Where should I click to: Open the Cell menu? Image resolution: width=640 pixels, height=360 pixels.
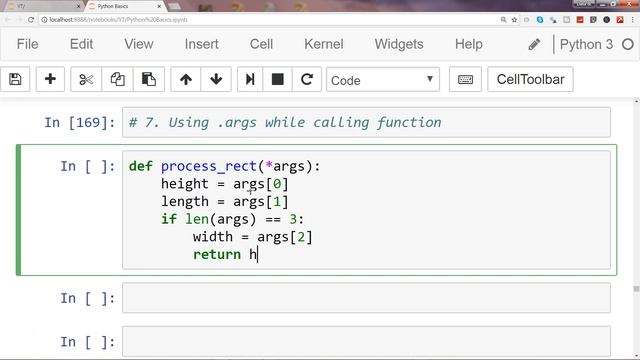261,44
